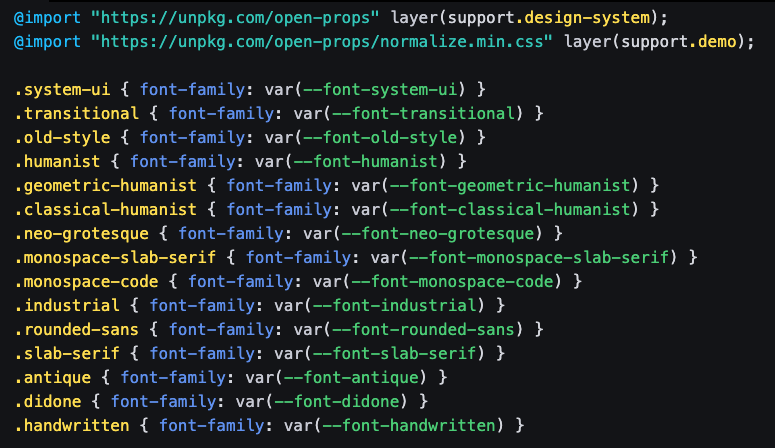The image size is (775, 448).
Task: Click the .neo-grotesque selector
Action: [82, 234]
